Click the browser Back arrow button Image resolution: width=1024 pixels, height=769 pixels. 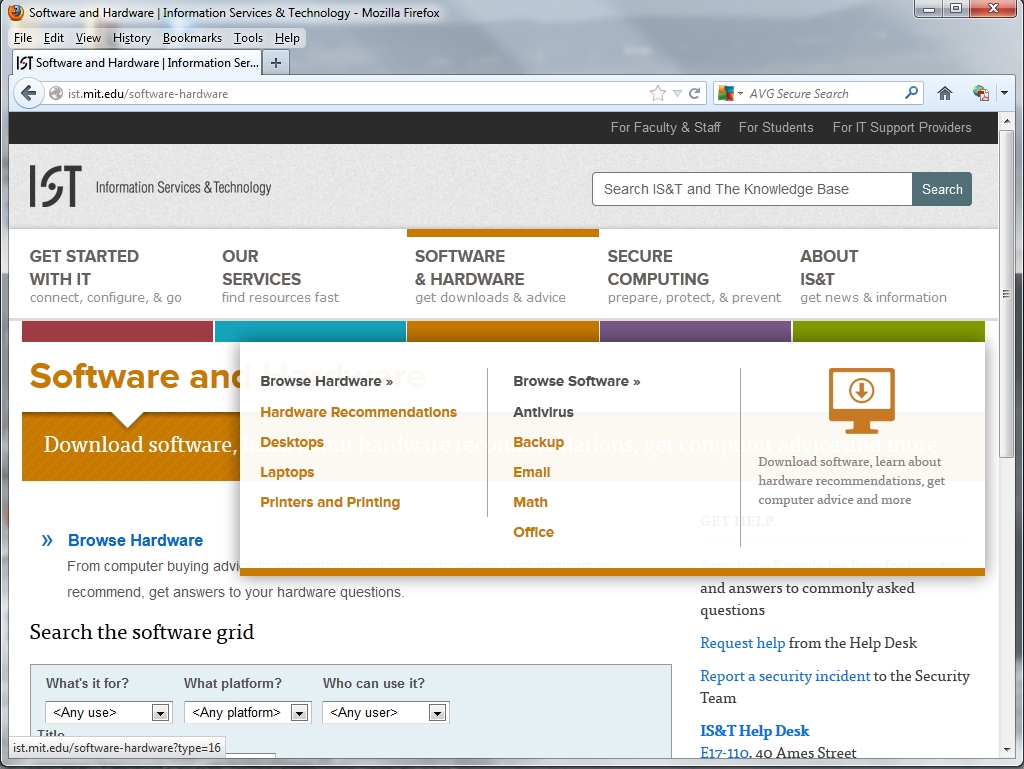click(x=28, y=93)
